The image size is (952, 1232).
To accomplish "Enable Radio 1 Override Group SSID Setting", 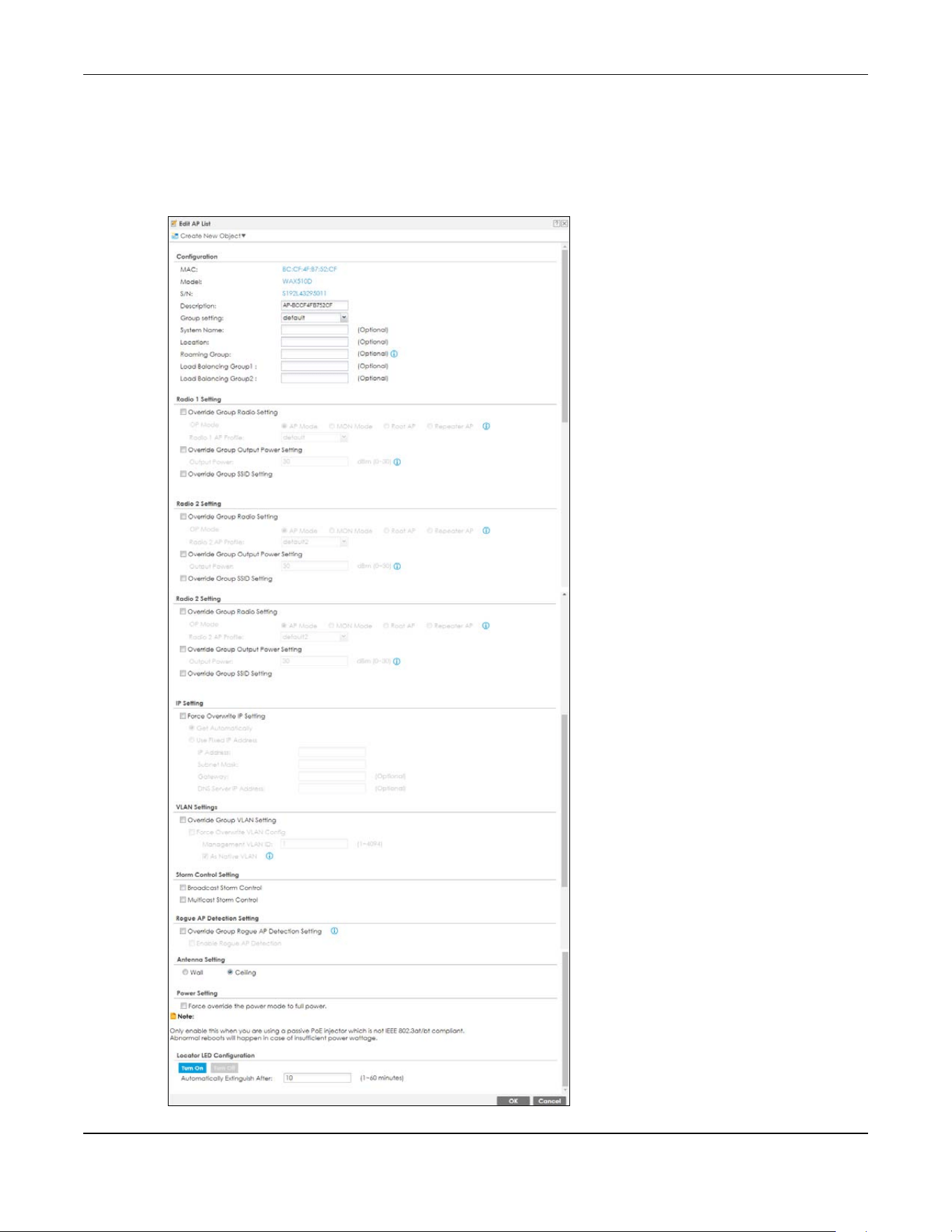I will pyautogui.click(x=183, y=474).
